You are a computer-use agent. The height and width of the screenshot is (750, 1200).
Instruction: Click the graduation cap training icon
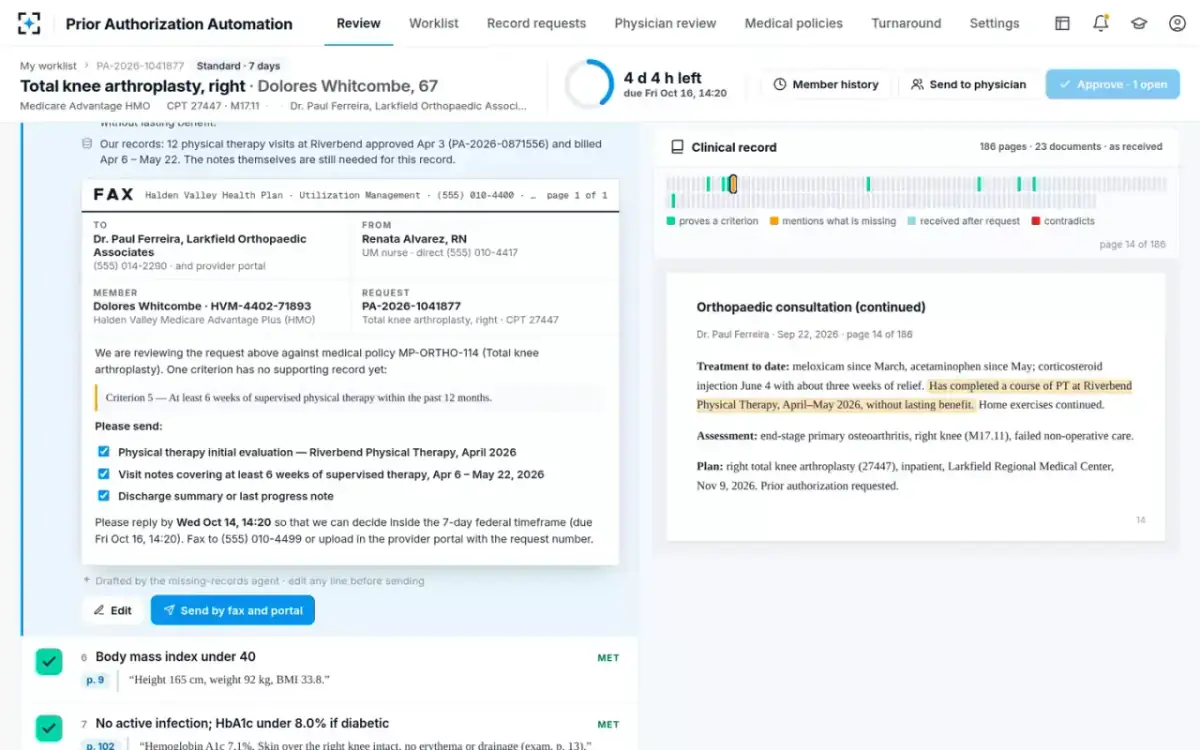pyautogui.click(x=1139, y=23)
